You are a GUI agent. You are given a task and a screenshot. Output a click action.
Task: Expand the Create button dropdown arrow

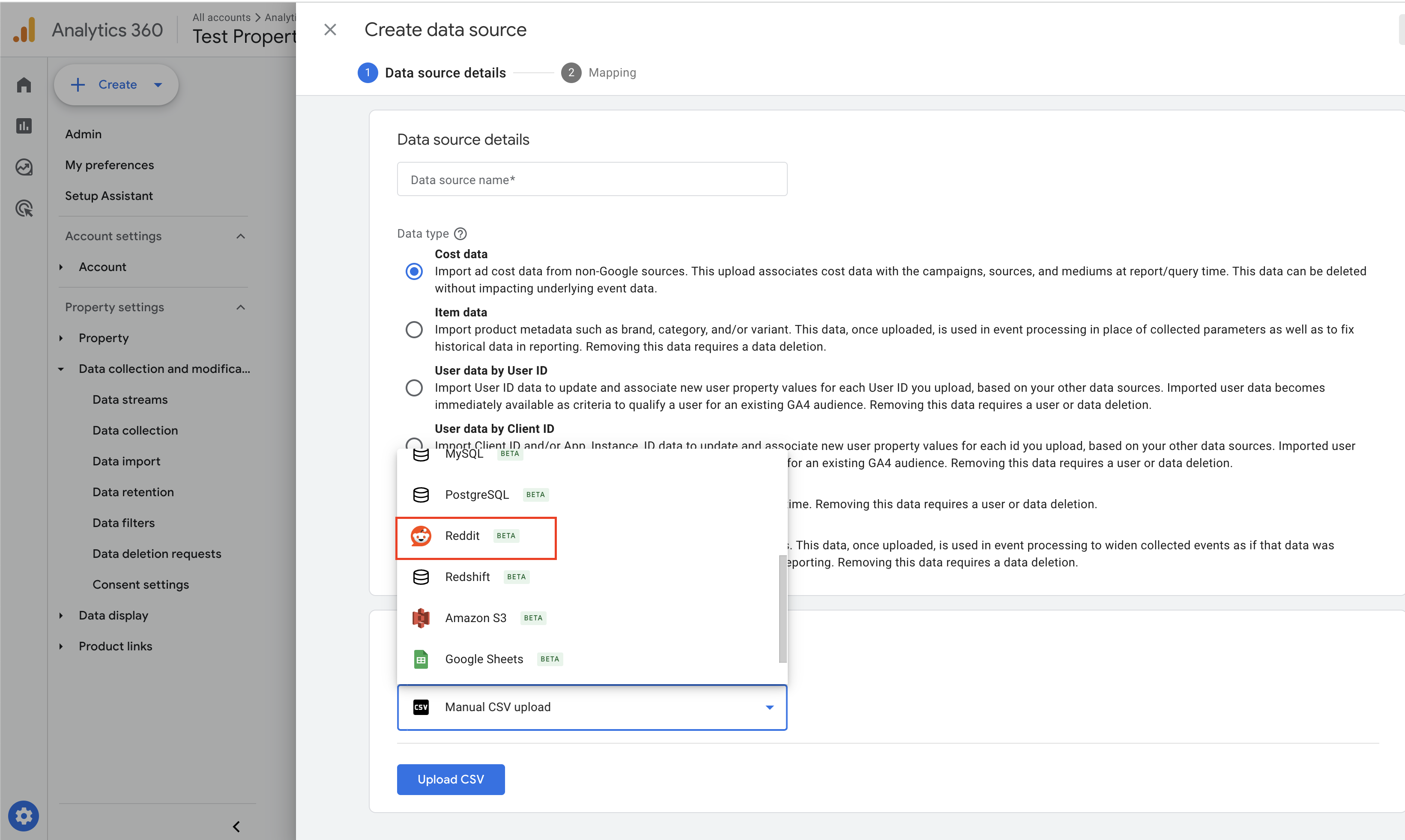click(158, 85)
